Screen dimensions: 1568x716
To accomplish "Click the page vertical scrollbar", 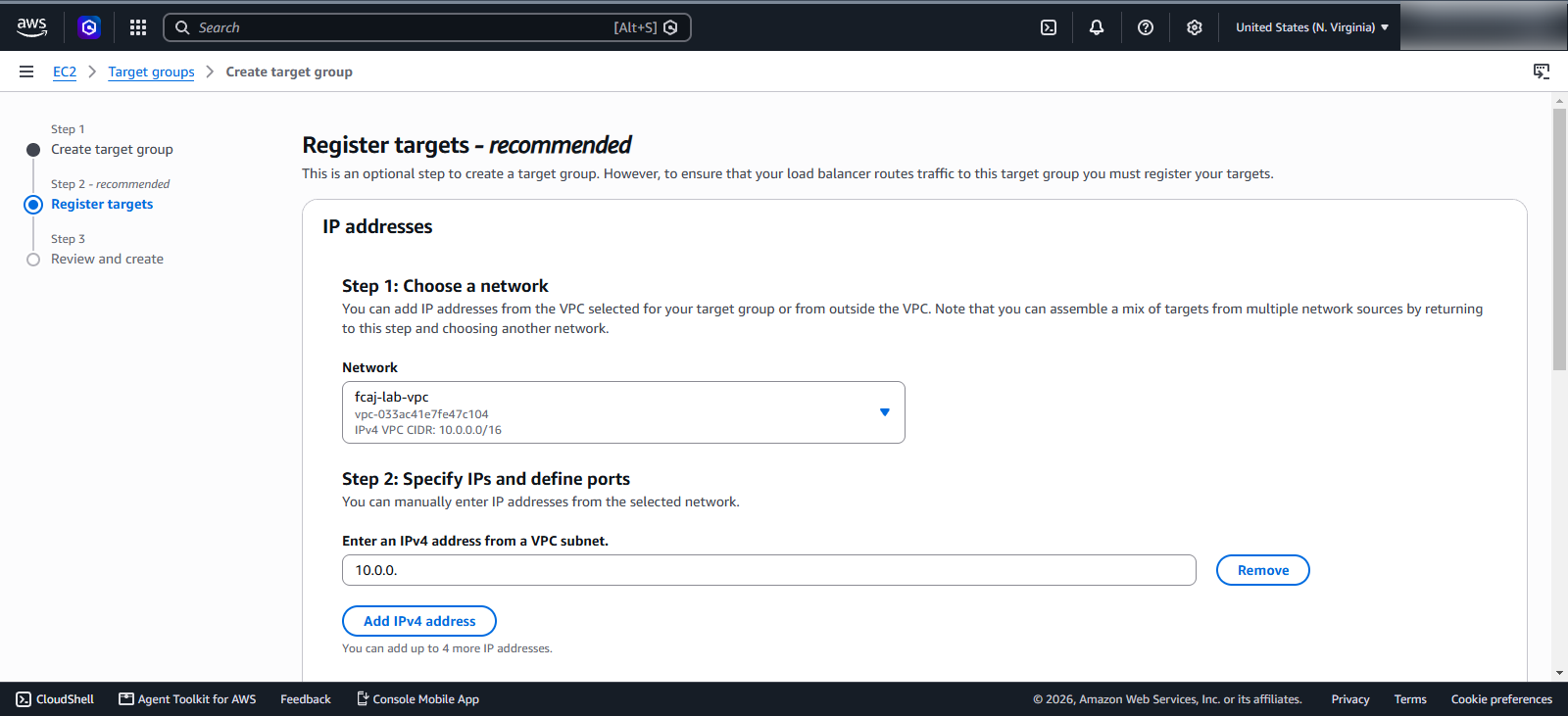I will [1559, 240].
